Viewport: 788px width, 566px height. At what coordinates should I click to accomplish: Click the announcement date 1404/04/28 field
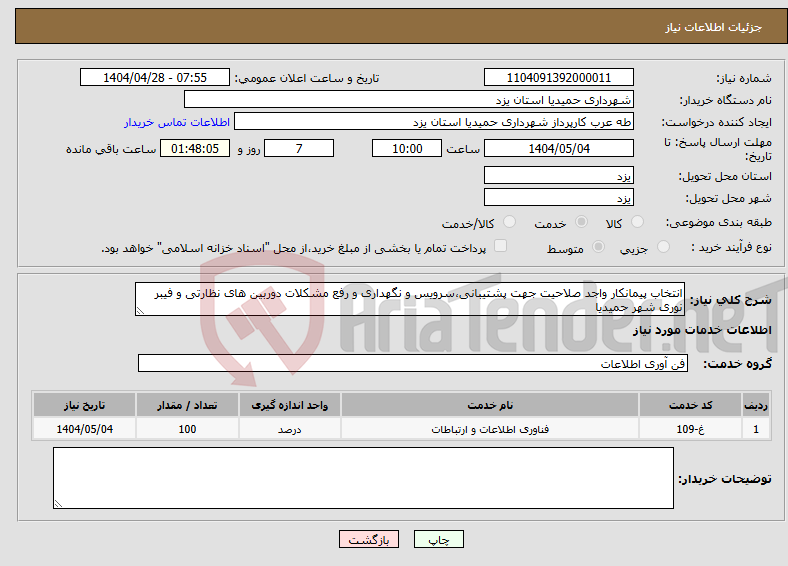coord(155,77)
